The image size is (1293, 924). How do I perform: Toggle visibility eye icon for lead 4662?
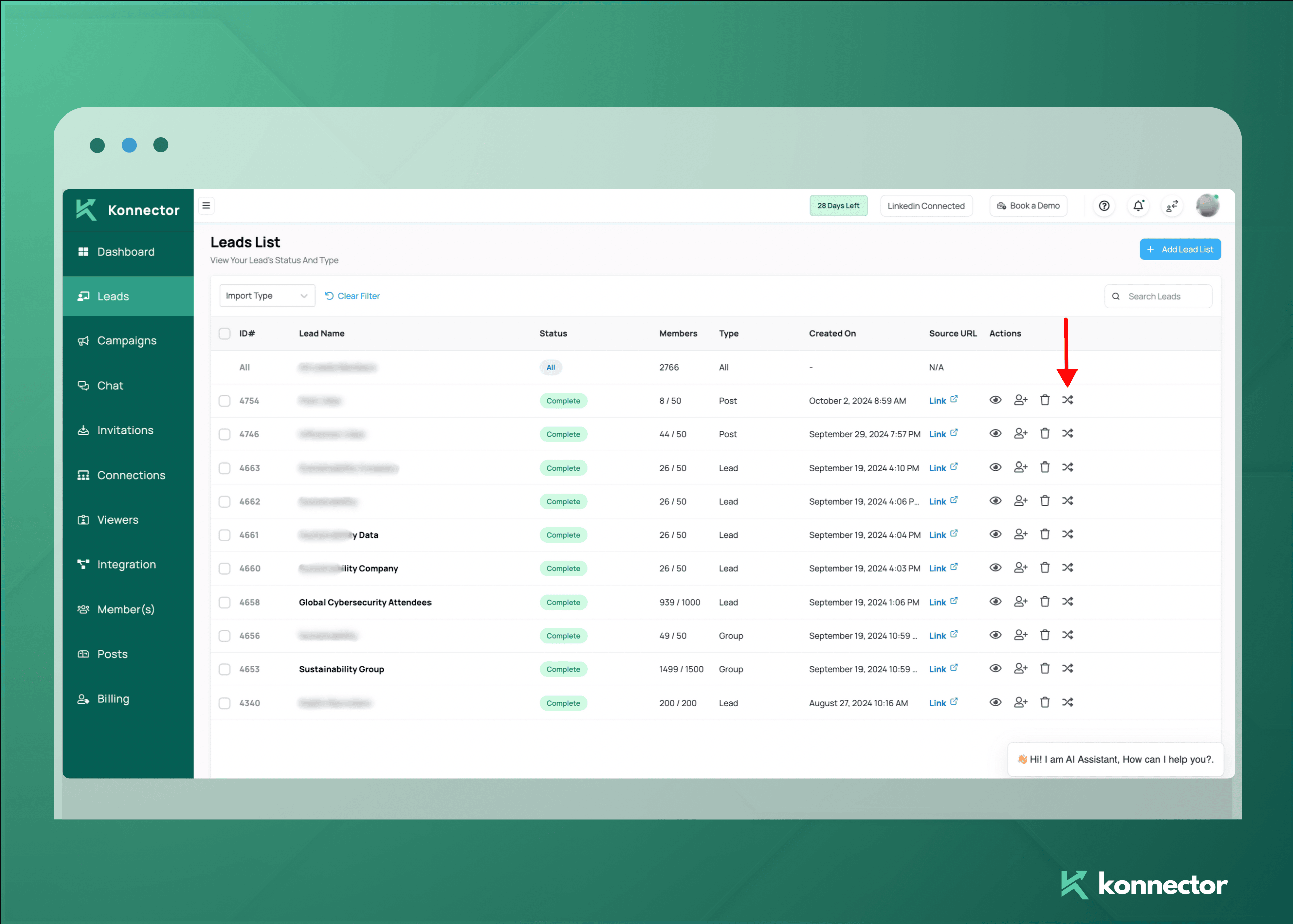pyautogui.click(x=996, y=500)
